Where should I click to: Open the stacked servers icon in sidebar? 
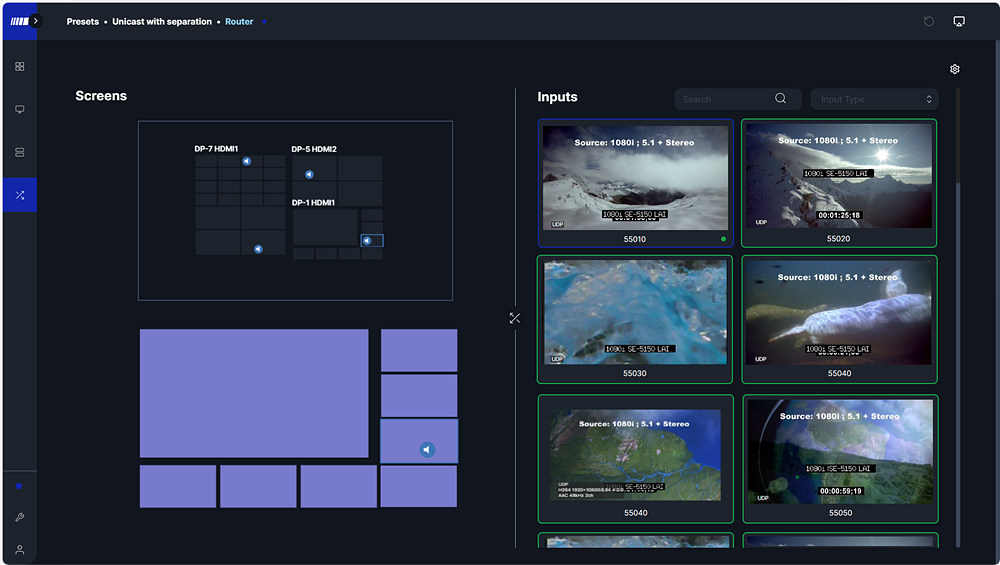tap(19, 152)
